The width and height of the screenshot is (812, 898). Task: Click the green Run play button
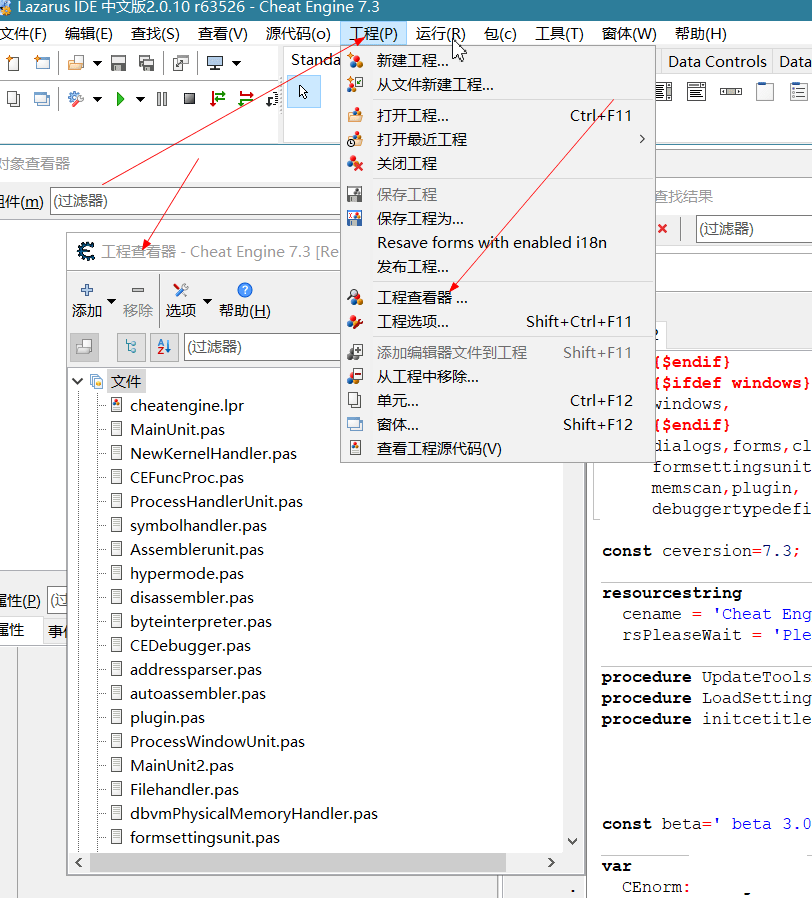pos(120,99)
